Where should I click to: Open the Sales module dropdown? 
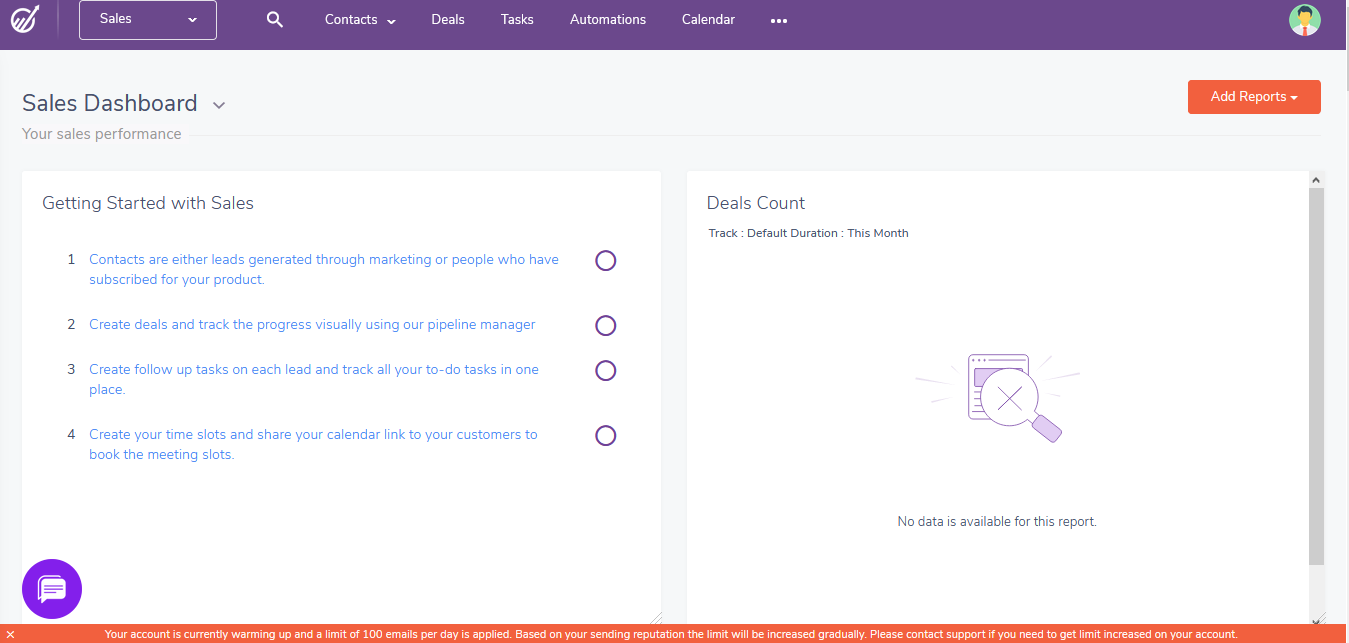pos(148,20)
